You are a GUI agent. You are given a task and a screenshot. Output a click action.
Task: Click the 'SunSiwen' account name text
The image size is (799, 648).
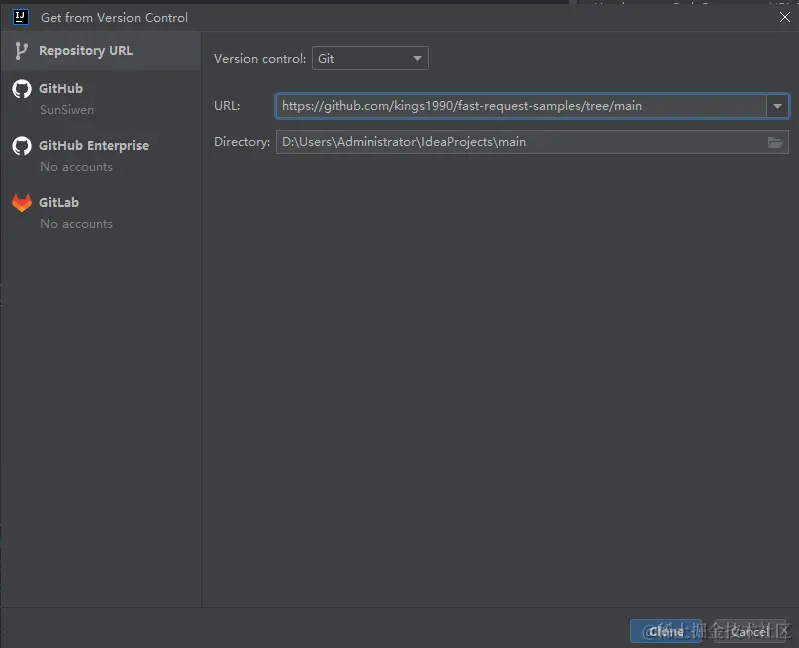(x=67, y=110)
